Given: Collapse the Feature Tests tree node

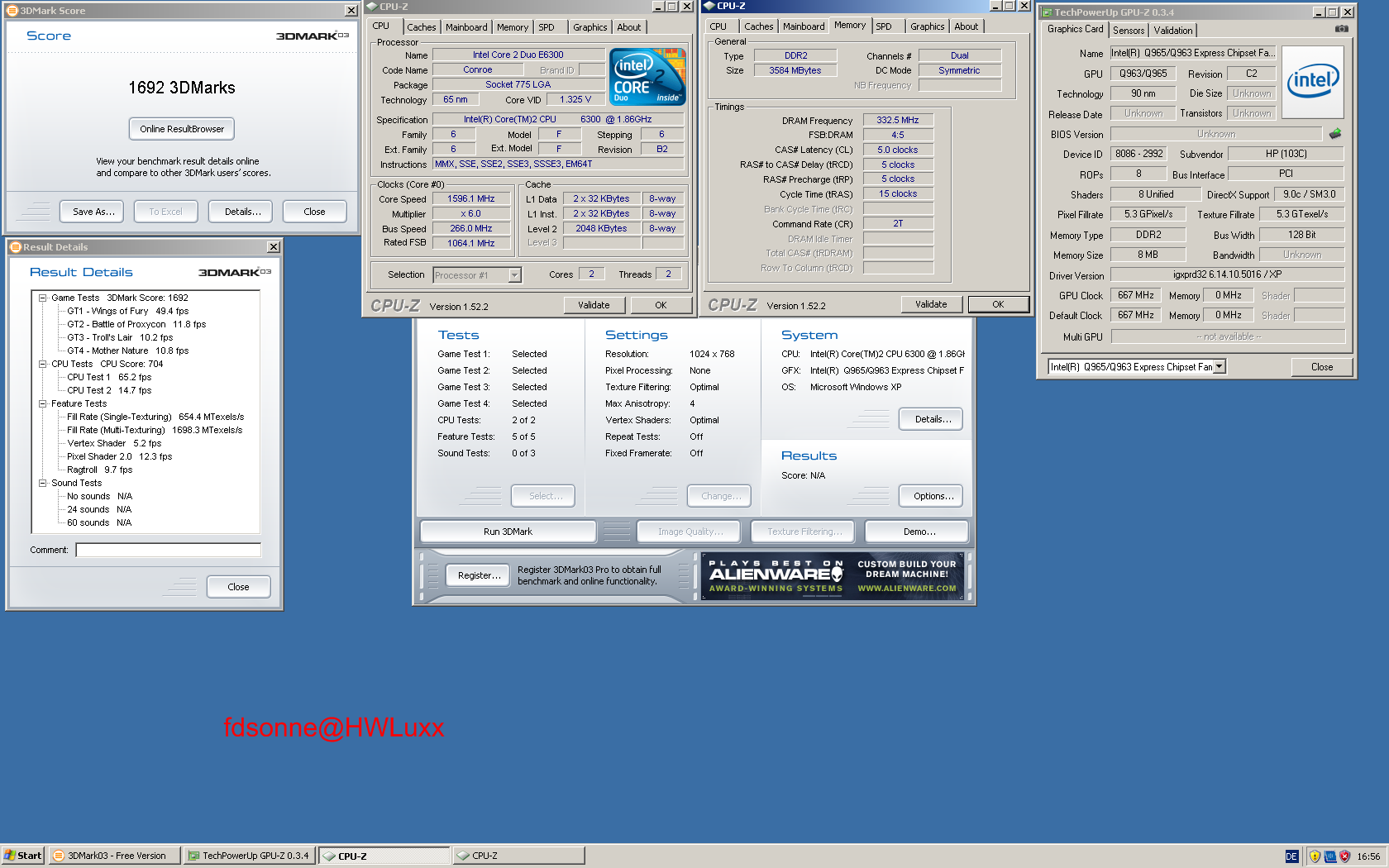Looking at the screenshot, I should (42, 403).
